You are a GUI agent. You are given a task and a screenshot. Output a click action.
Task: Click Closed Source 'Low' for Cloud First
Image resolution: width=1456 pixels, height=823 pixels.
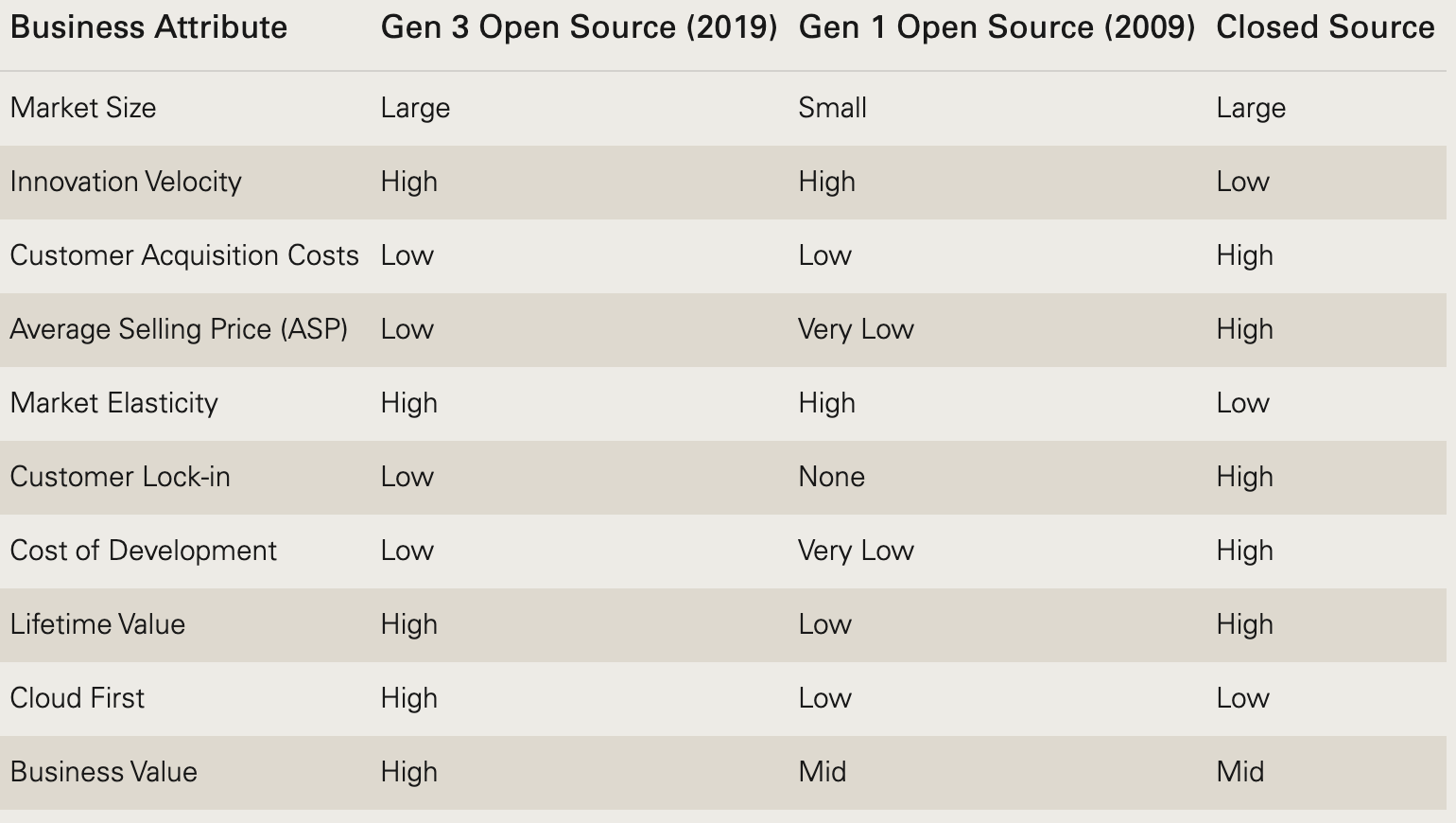pos(1242,698)
